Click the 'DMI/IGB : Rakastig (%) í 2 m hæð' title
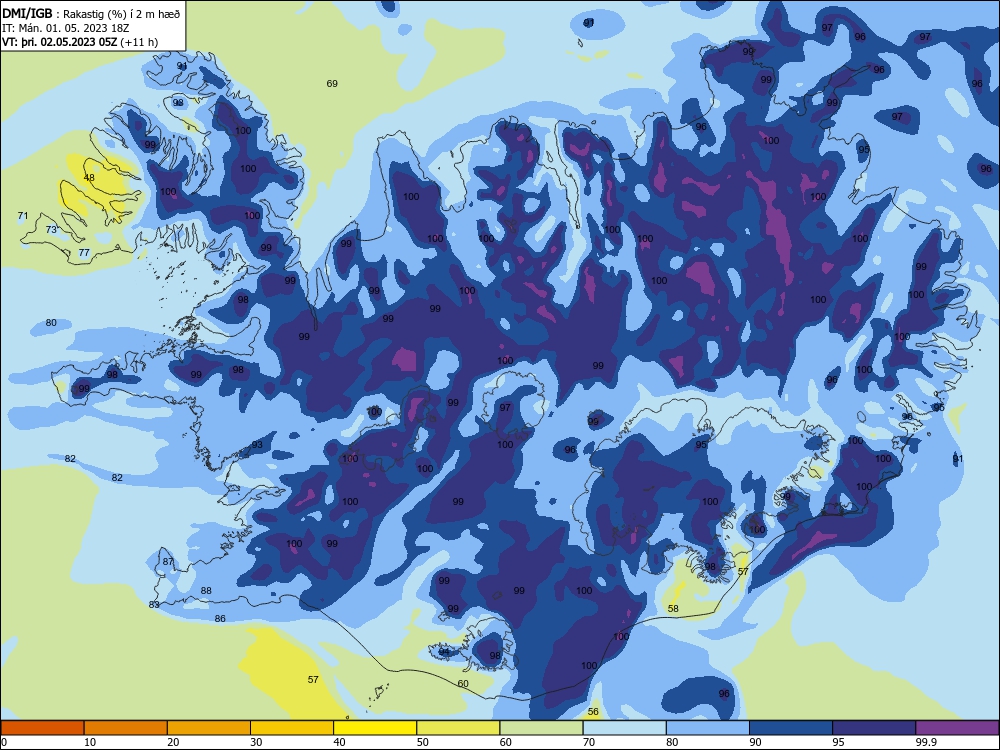Screen dimensions: 1000x750 [91, 13]
